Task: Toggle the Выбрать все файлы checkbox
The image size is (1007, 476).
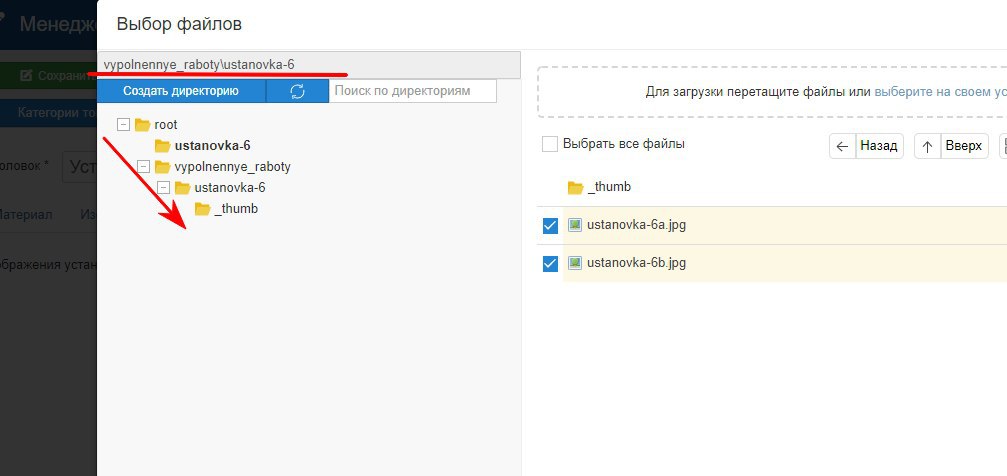Action: (550, 144)
